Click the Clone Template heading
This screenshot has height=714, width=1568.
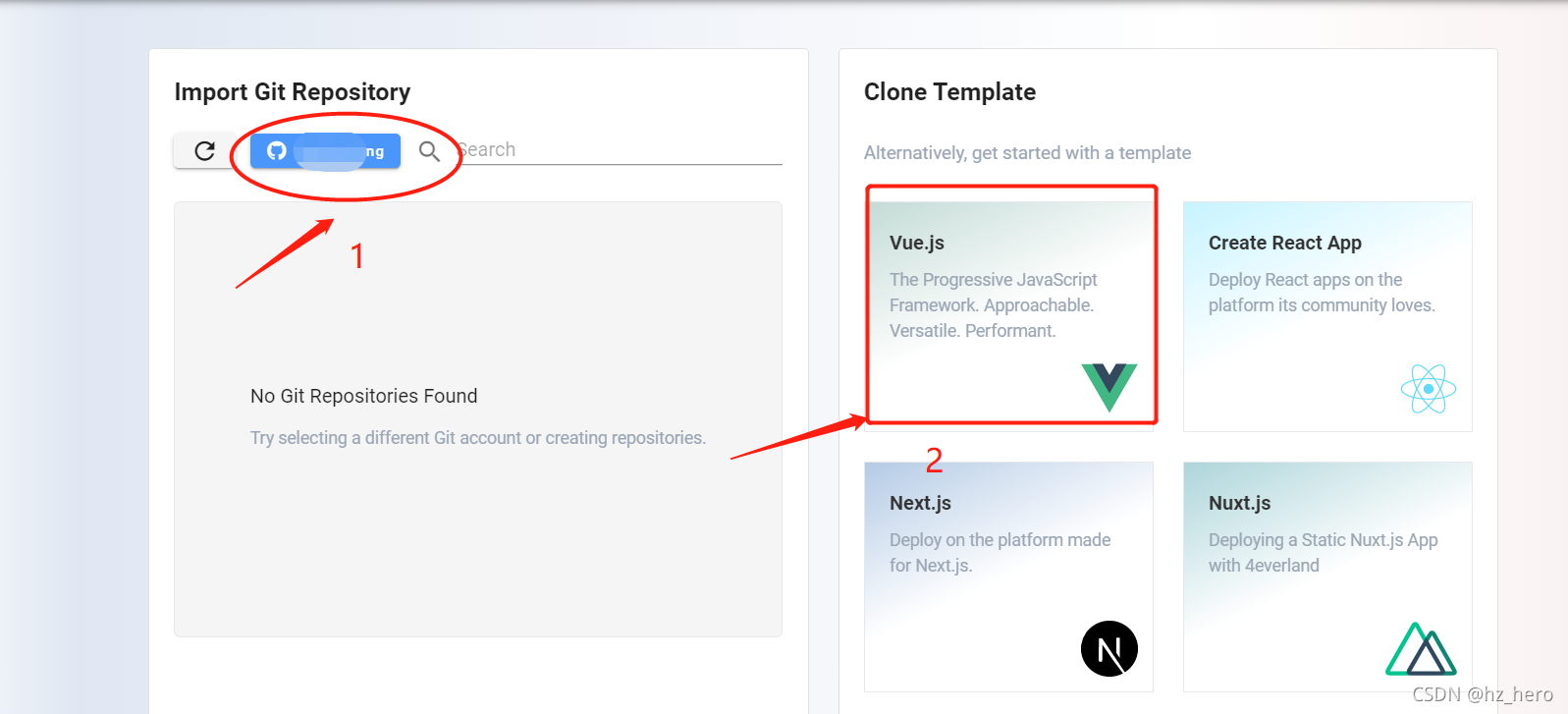point(949,92)
